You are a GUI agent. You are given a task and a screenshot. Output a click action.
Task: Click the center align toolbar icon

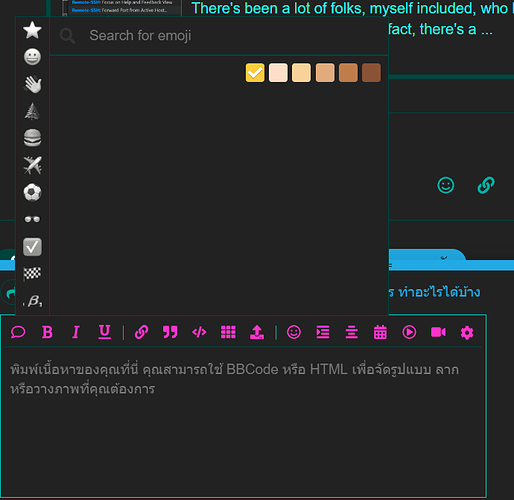coord(352,332)
